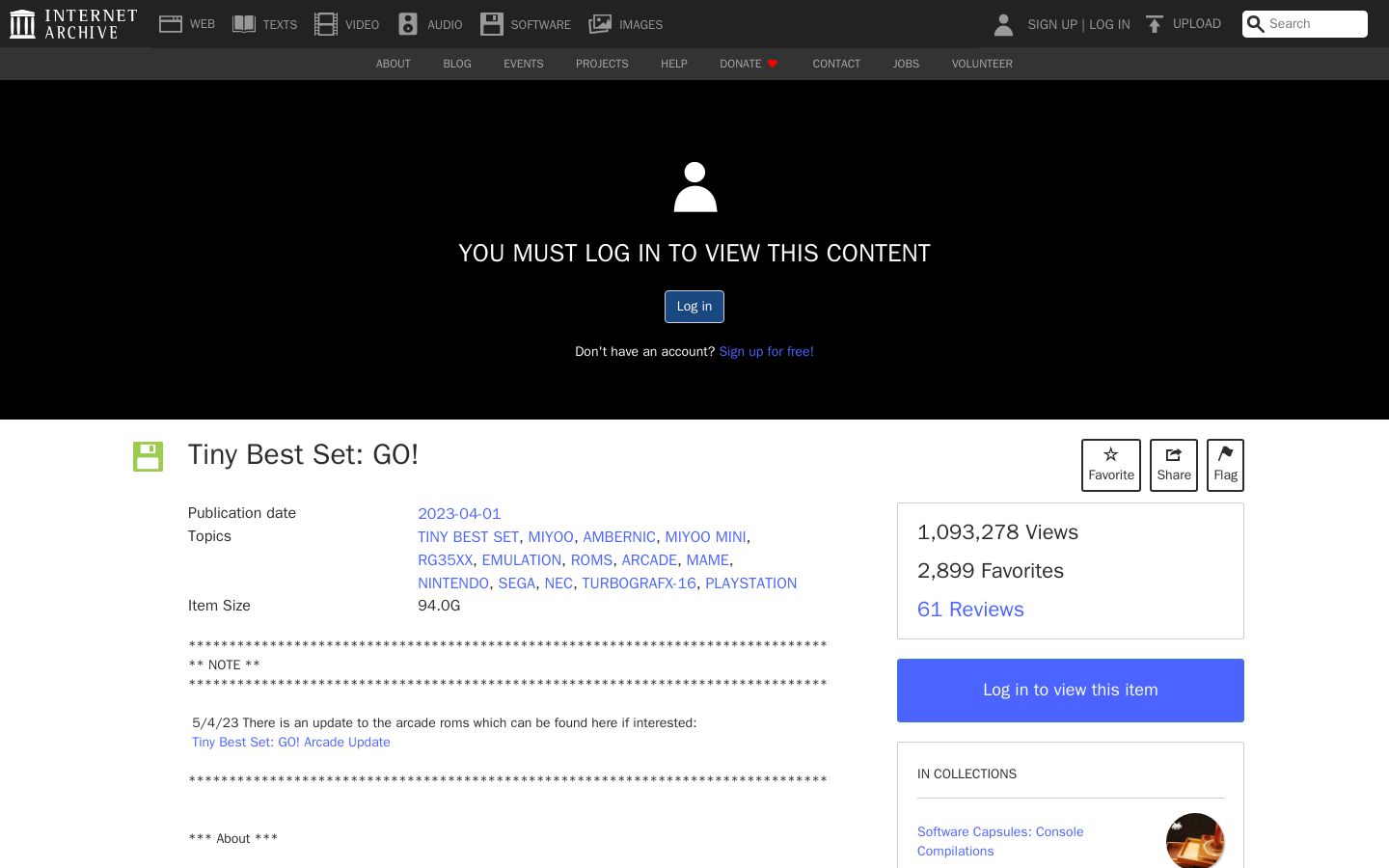Open the Volunteer menu item
This screenshot has height=868, width=1389.
tap(982, 64)
